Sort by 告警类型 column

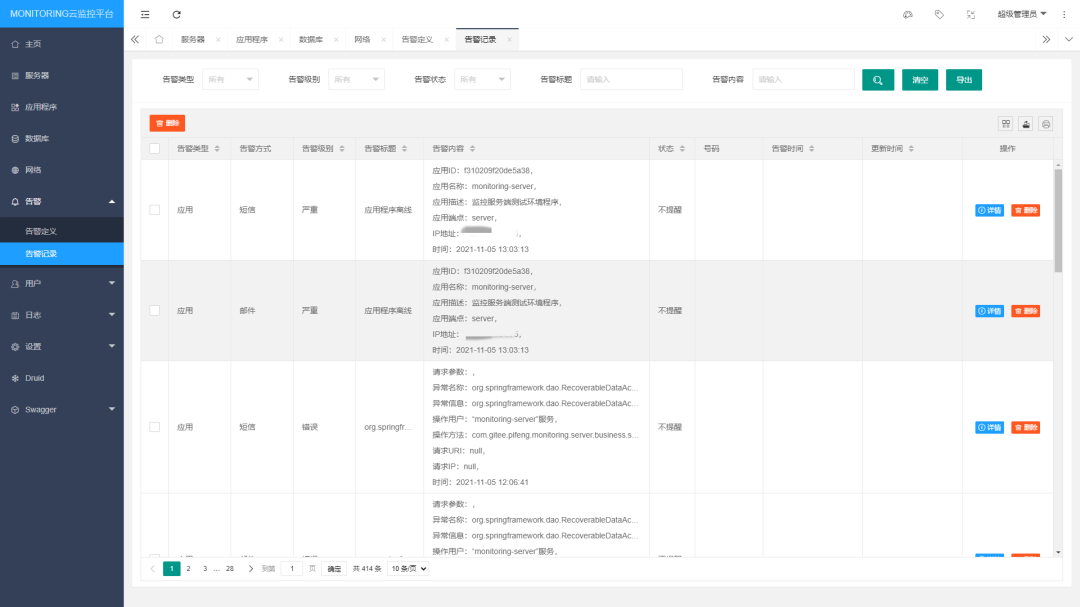(217, 149)
